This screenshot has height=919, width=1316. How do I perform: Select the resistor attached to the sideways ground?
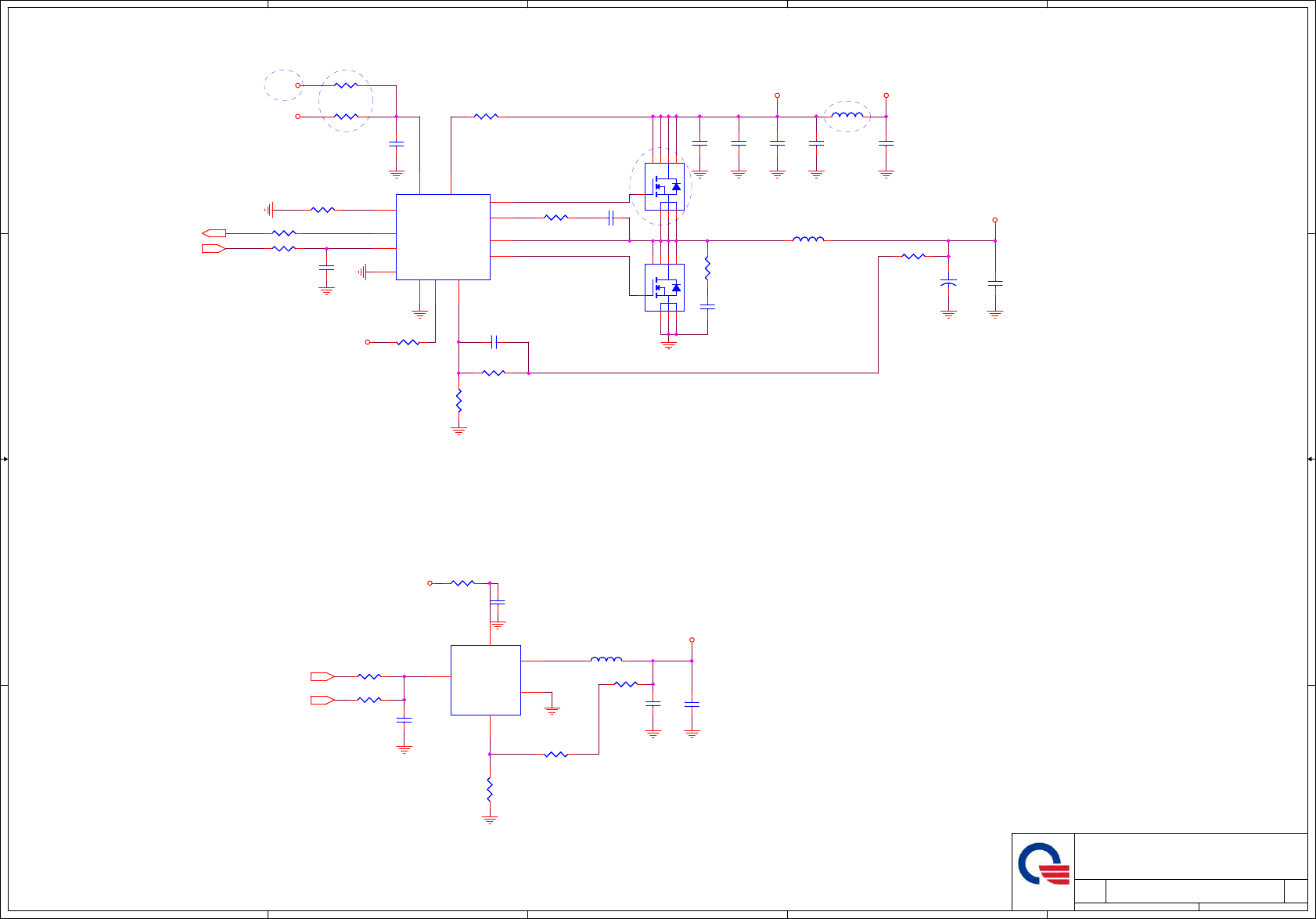(x=322, y=210)
